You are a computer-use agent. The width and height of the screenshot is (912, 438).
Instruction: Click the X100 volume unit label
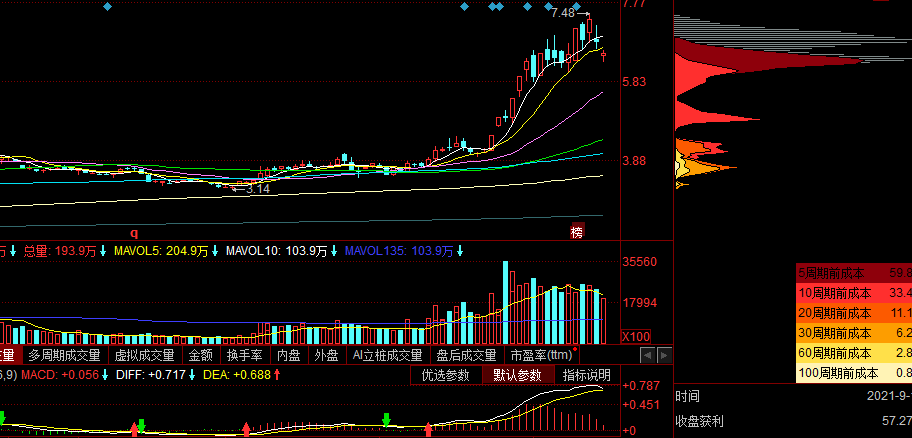coord(636,336)
